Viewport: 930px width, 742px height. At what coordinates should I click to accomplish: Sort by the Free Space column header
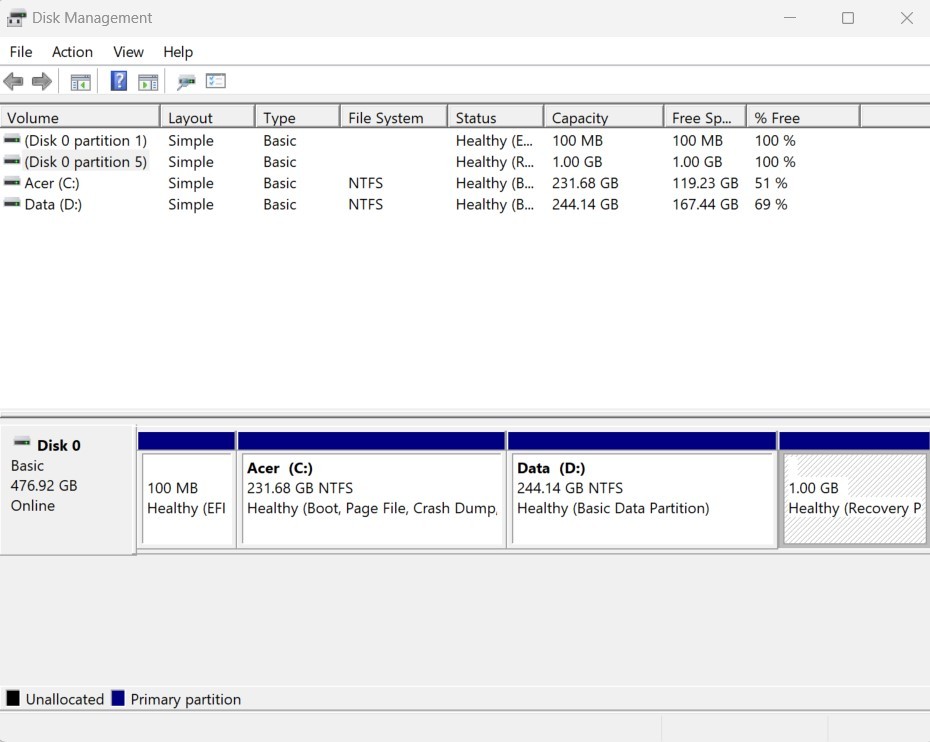pyautogui.click(x=705, y=117)
